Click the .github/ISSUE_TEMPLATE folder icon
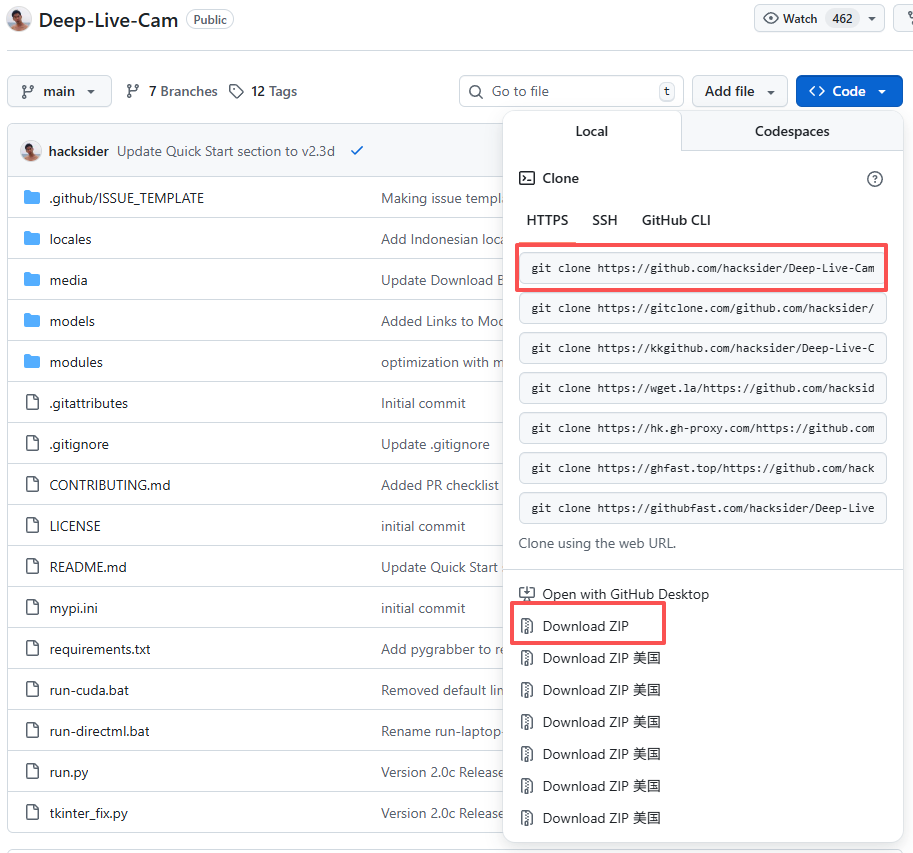 pos(32,198)
